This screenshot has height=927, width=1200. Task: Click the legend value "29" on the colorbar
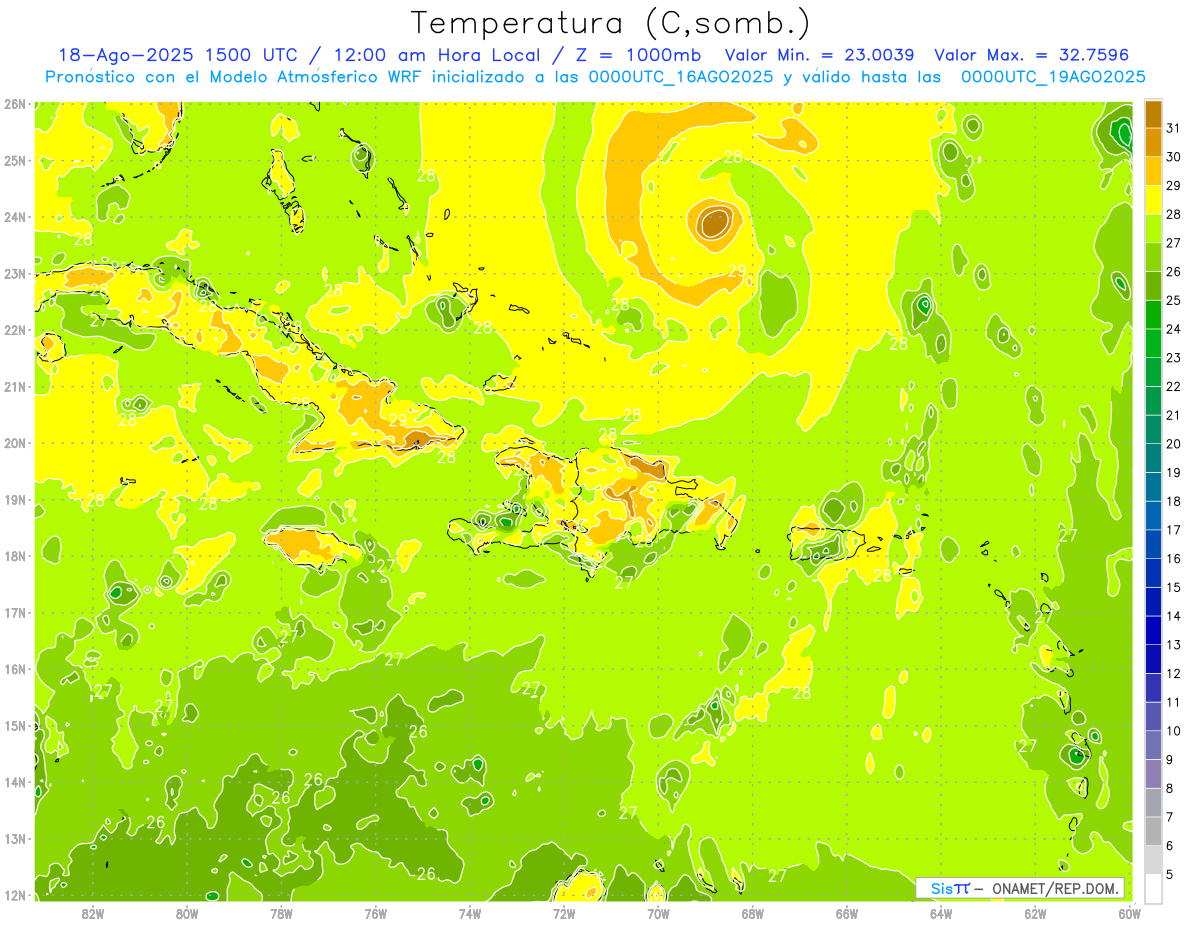pyautogui.click(x=1174, y=186)
